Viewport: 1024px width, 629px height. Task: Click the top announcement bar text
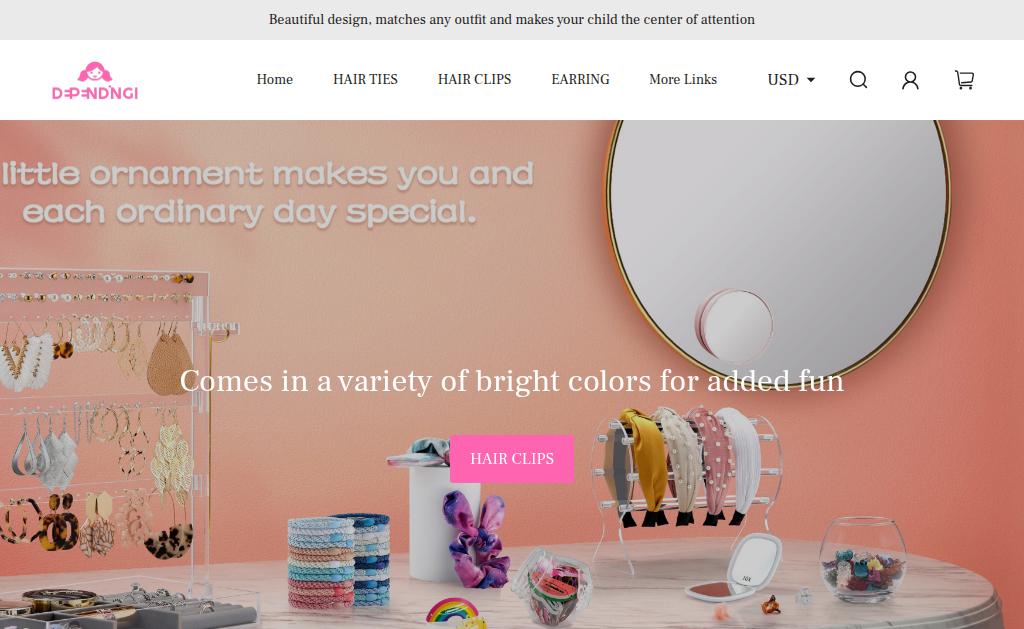coord(512,20)
